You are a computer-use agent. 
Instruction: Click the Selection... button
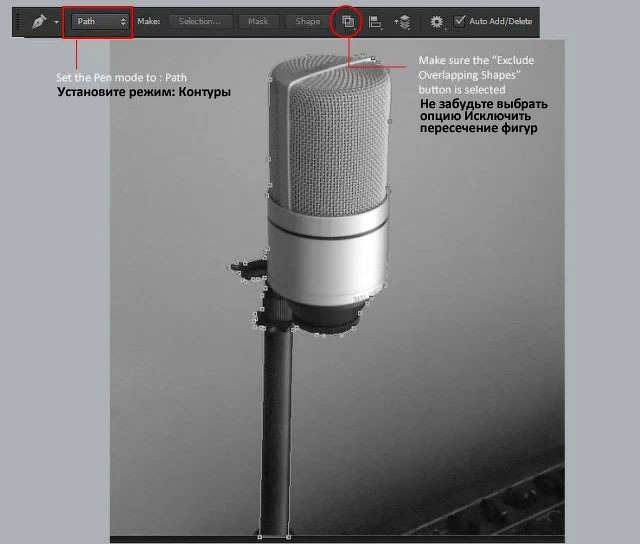pyautogui.click(x=200, y=21)
